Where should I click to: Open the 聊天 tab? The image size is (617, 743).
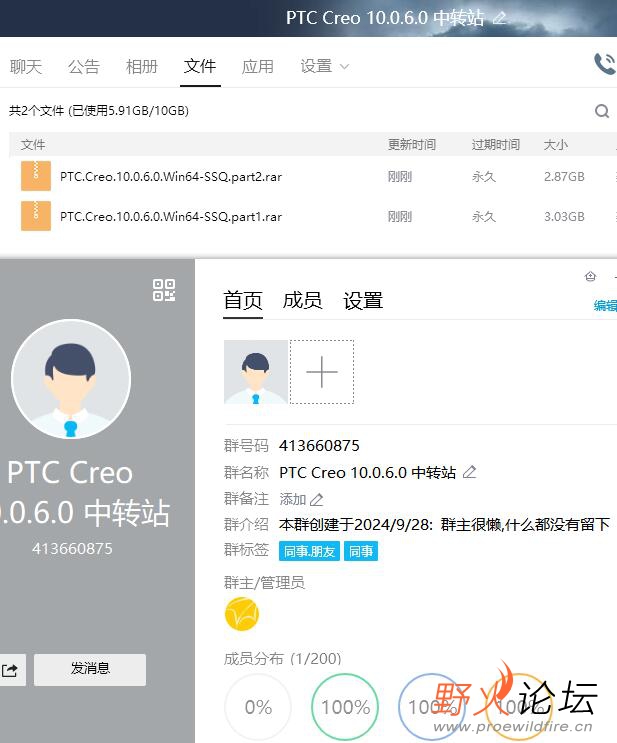pos(26,66)
